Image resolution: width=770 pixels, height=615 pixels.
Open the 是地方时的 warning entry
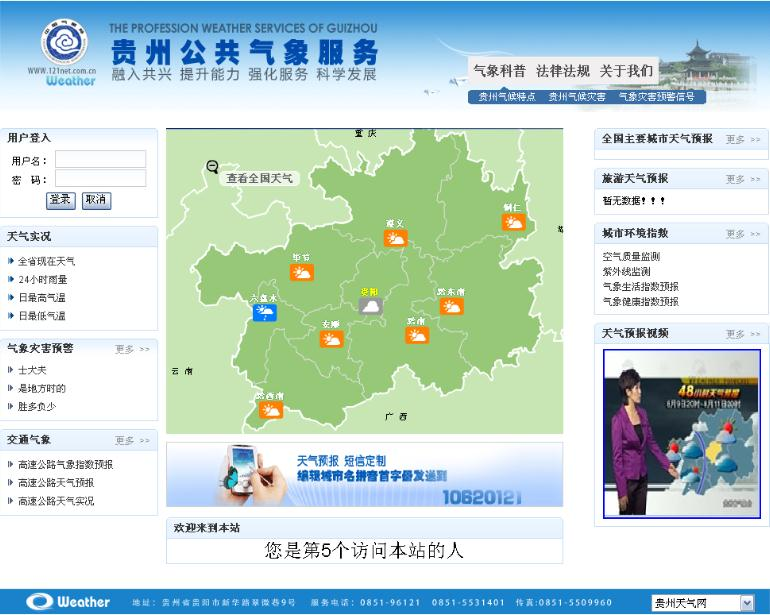[x=42, y=389]
